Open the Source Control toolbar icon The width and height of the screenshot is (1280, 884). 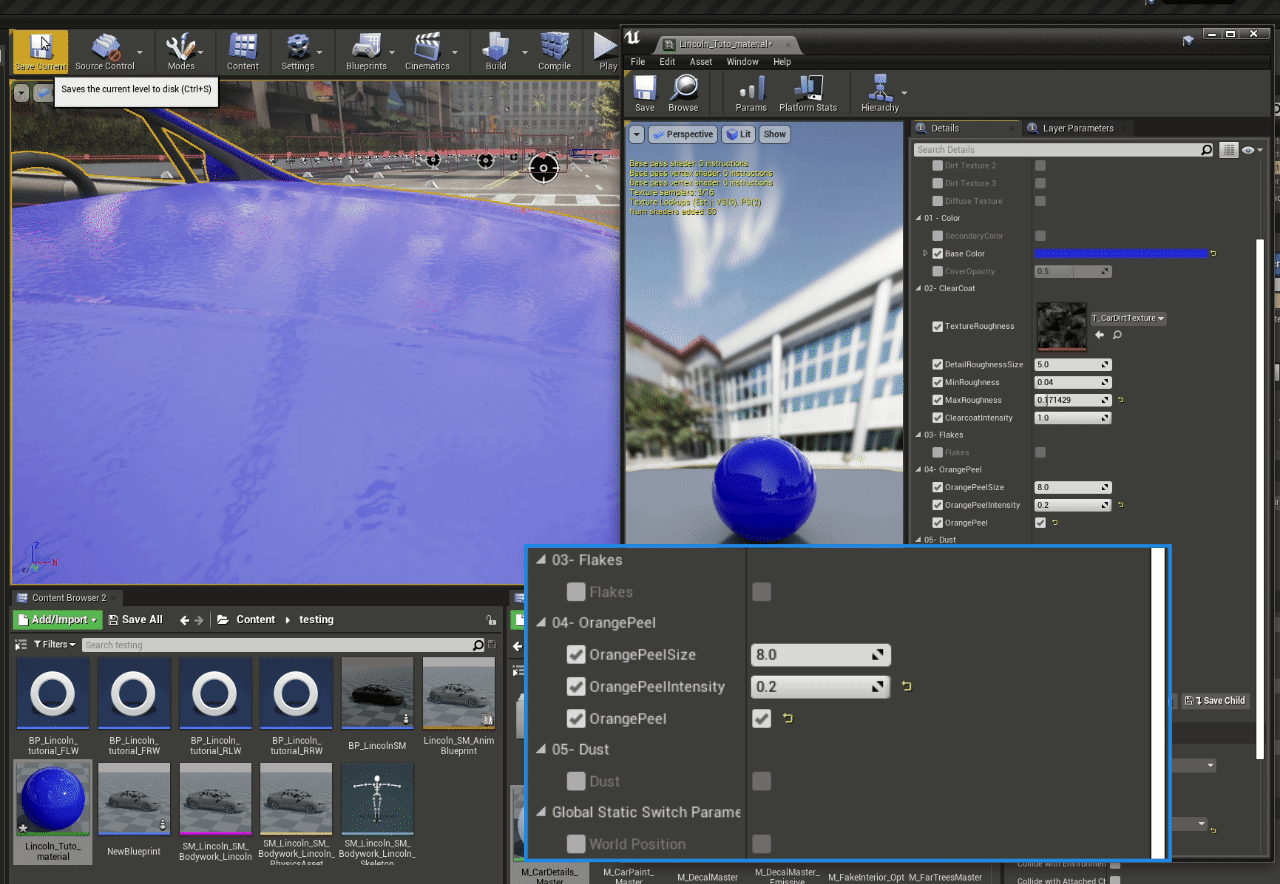105,48
